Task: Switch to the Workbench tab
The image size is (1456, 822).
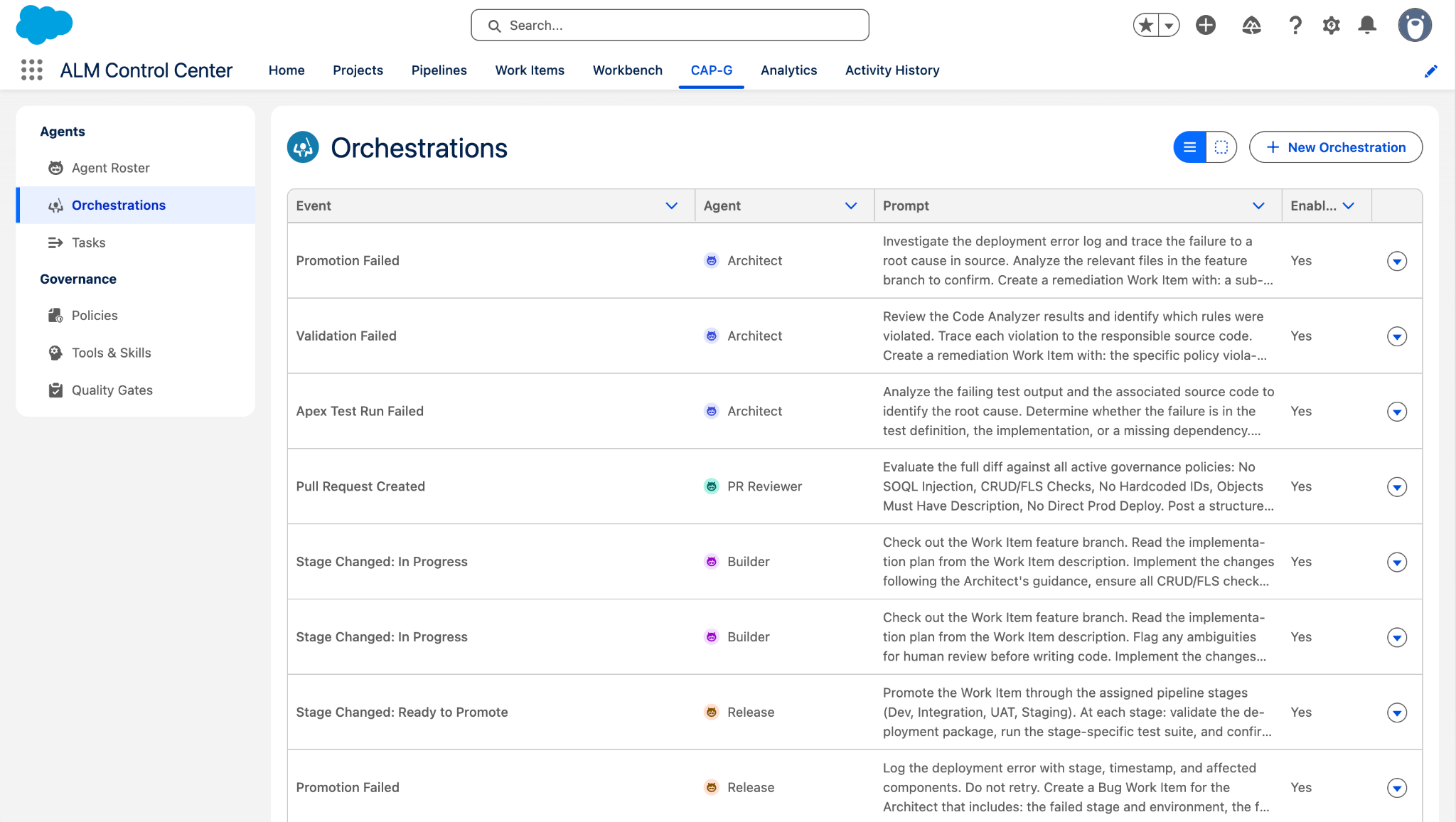Action: (x=628, y=70)
